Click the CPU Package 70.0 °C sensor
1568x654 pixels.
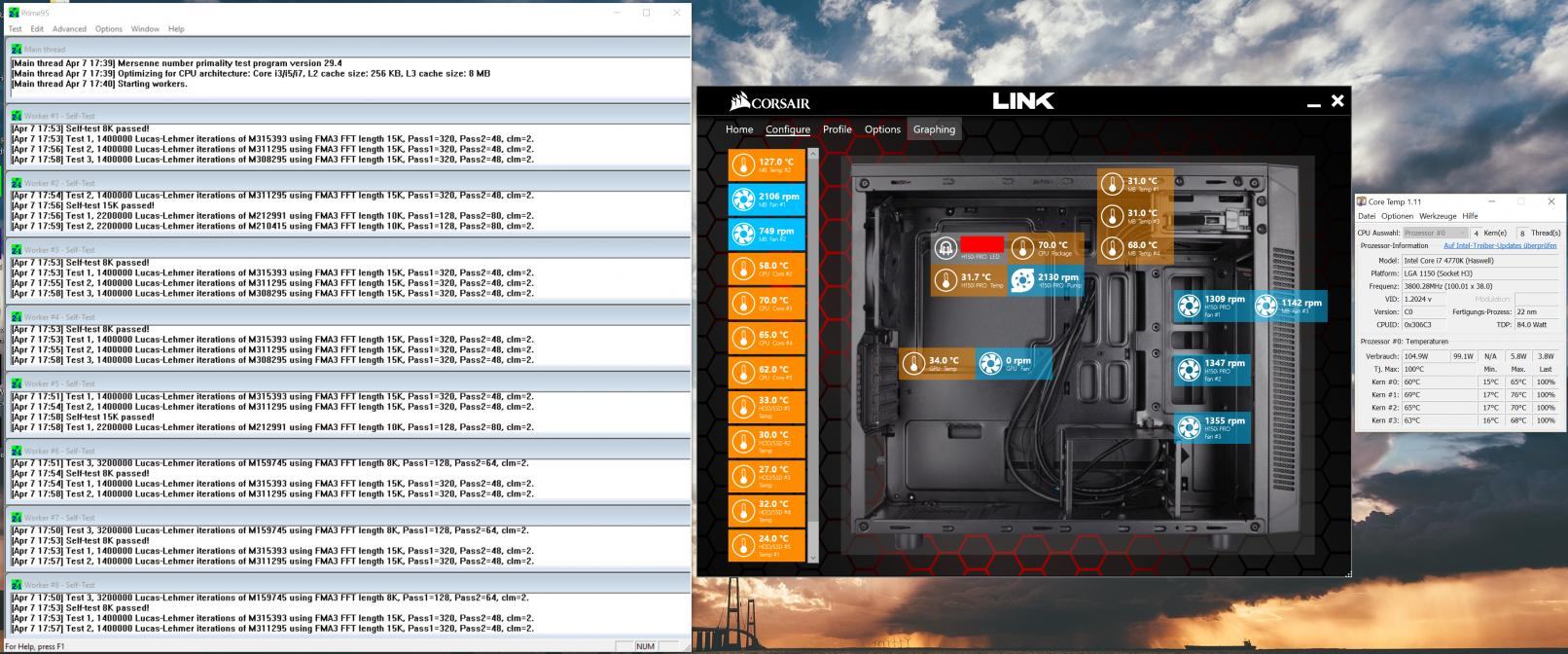1048,249
